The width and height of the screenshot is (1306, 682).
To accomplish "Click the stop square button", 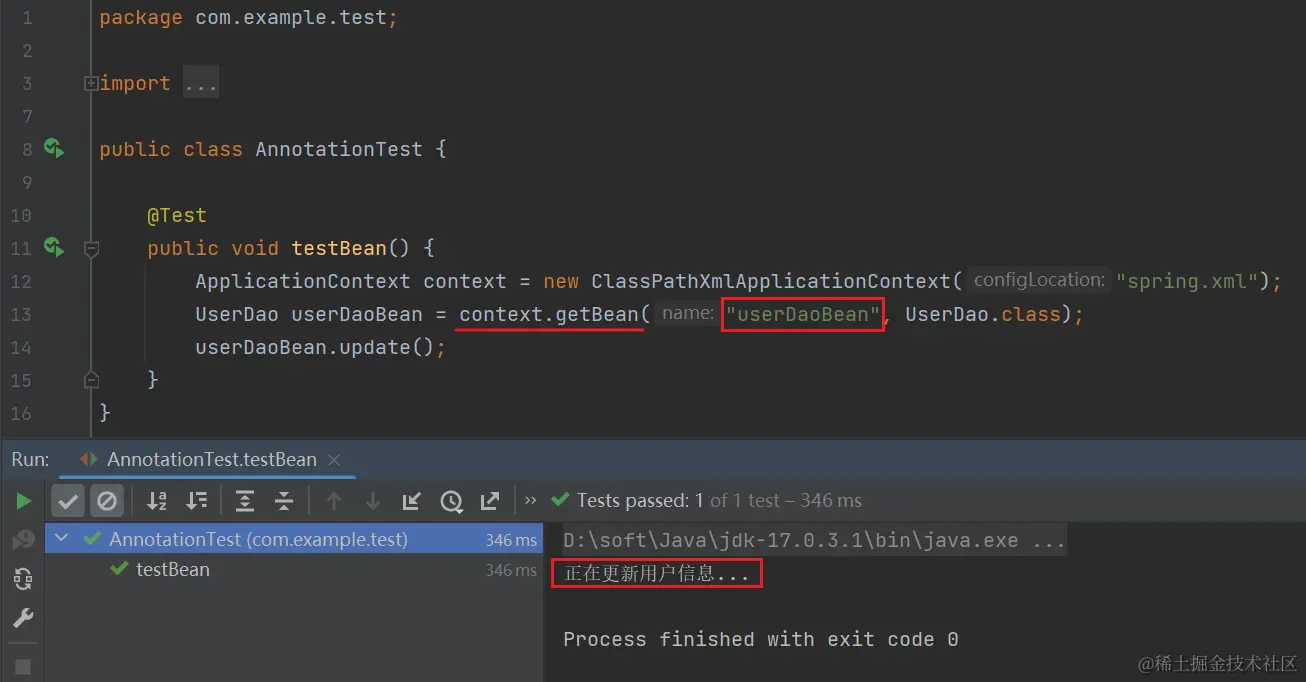I will 23,666.
